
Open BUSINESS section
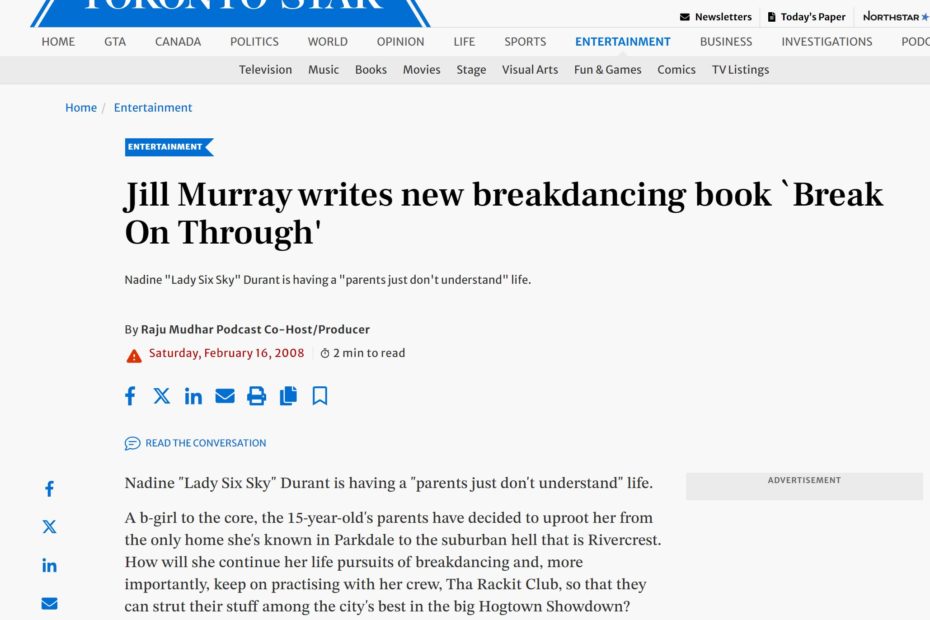(726, 42)
